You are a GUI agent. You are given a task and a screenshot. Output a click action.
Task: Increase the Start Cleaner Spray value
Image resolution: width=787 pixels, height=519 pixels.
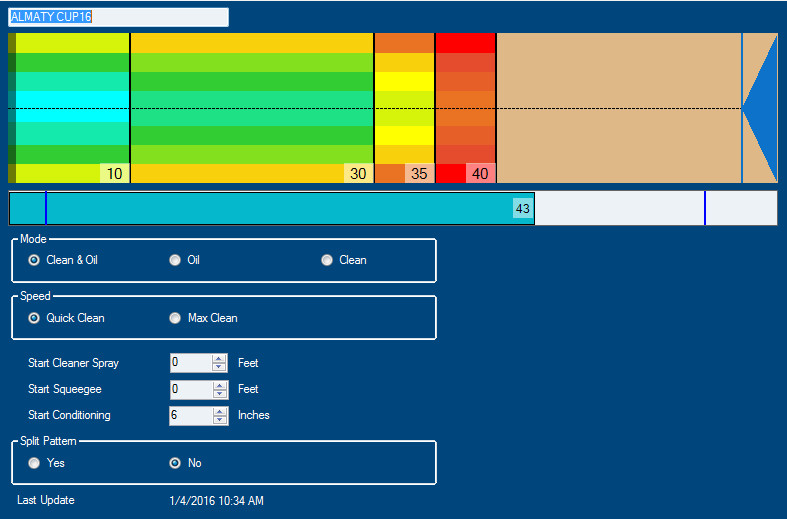(219, 358)
